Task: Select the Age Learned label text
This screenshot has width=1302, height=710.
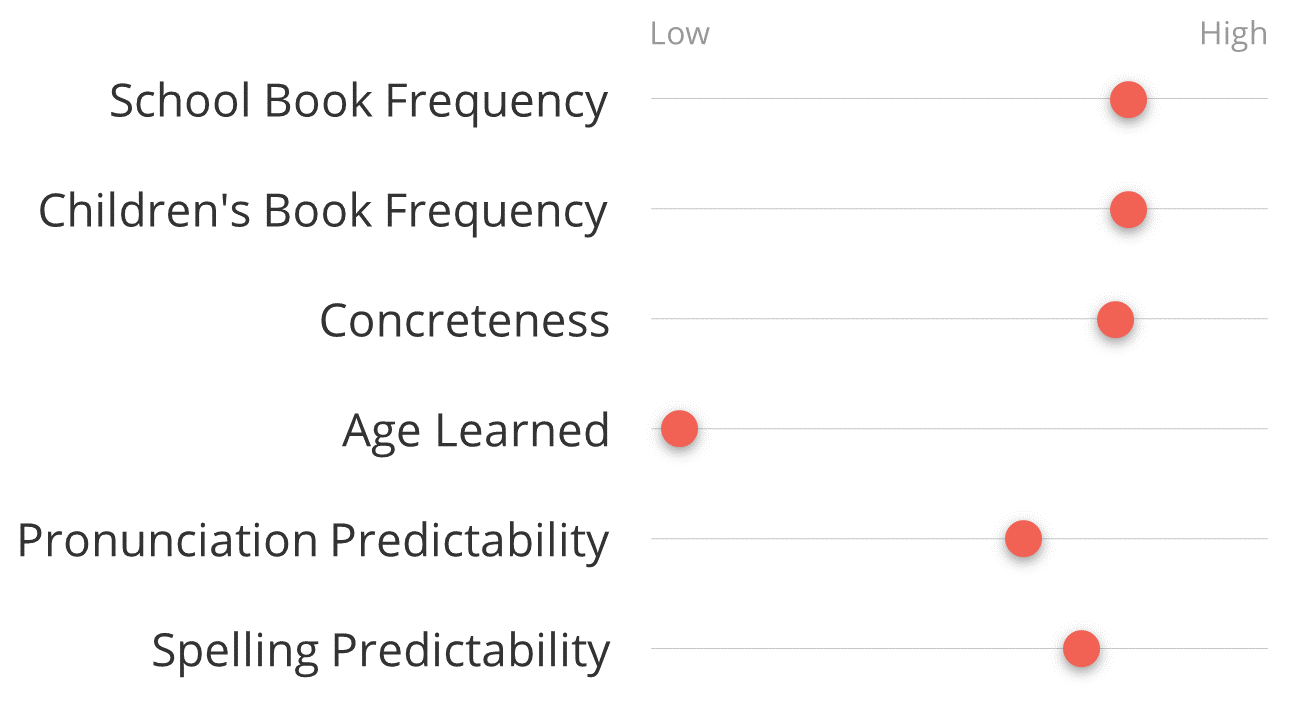Action: click(476, 432)
